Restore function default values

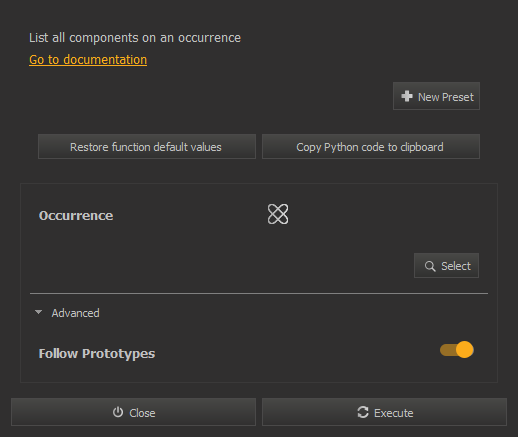click(x=147, y=147)
